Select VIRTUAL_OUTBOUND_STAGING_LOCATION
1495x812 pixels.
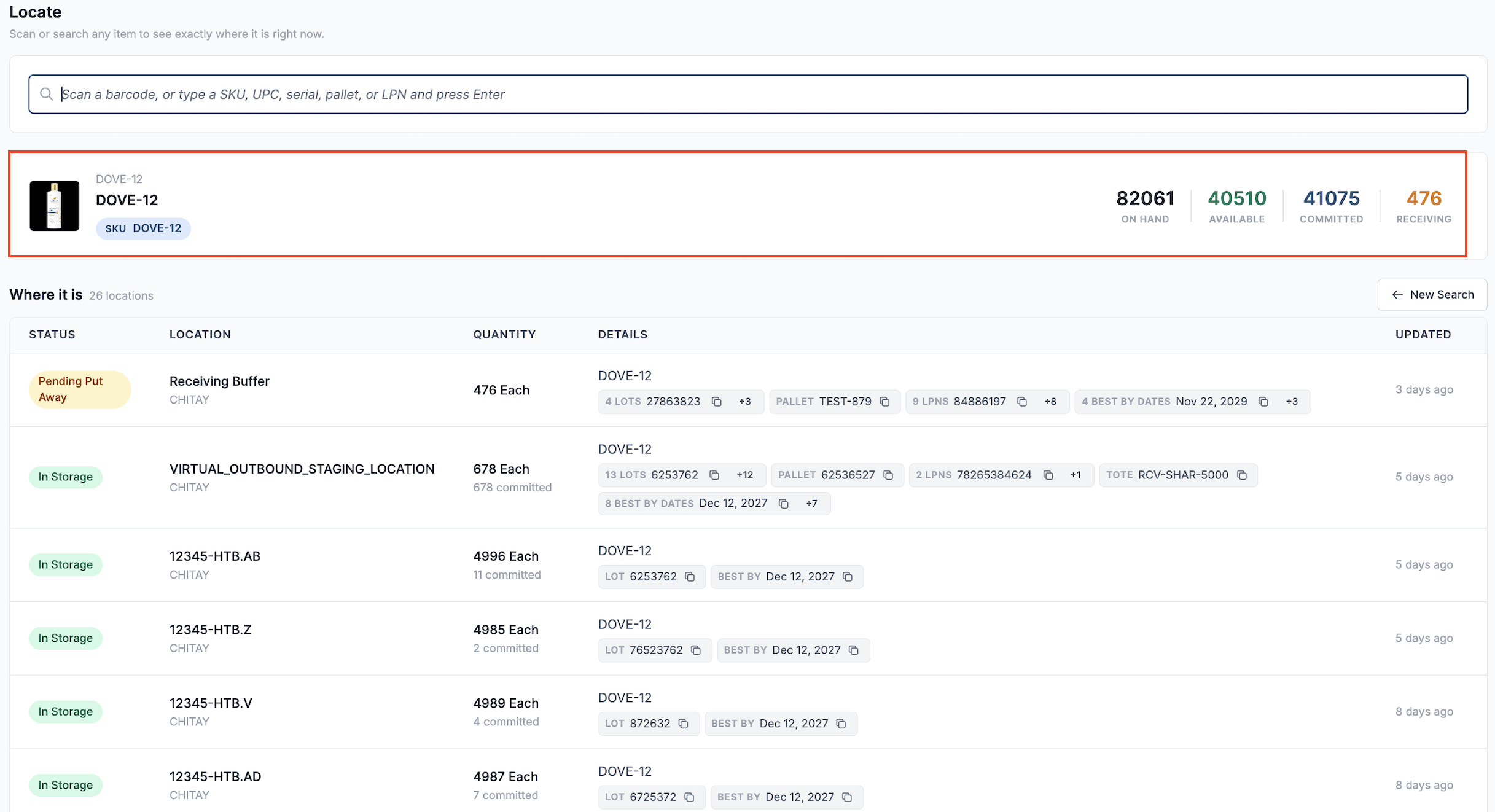[x=302, y=469]
